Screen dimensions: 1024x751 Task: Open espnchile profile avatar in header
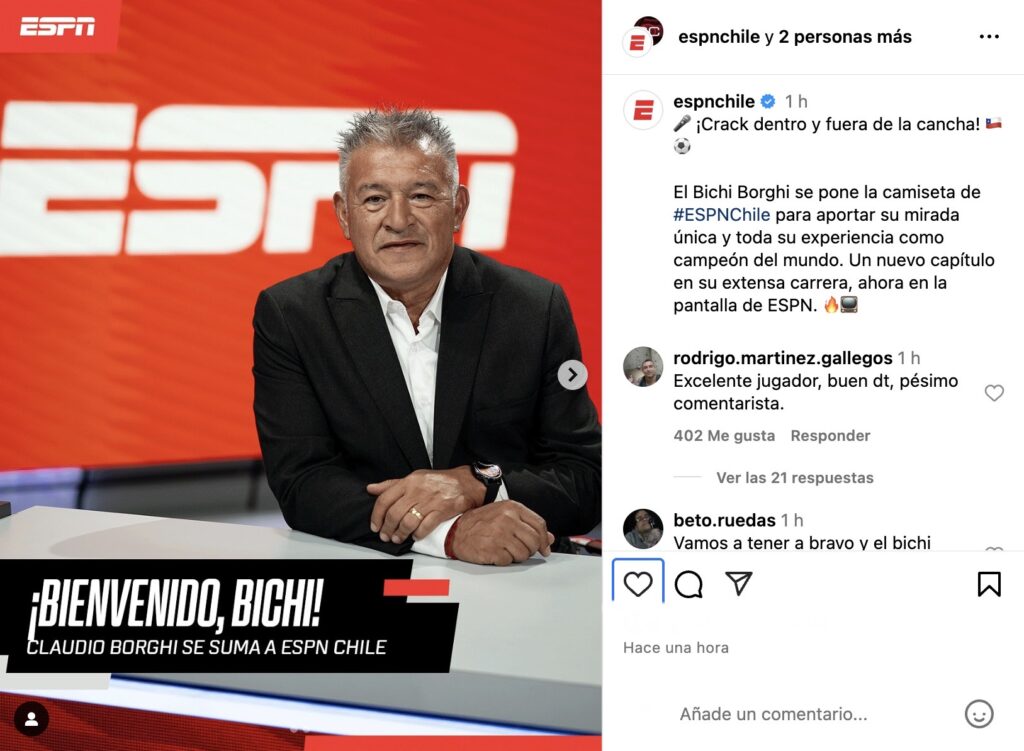coord(642,37)
